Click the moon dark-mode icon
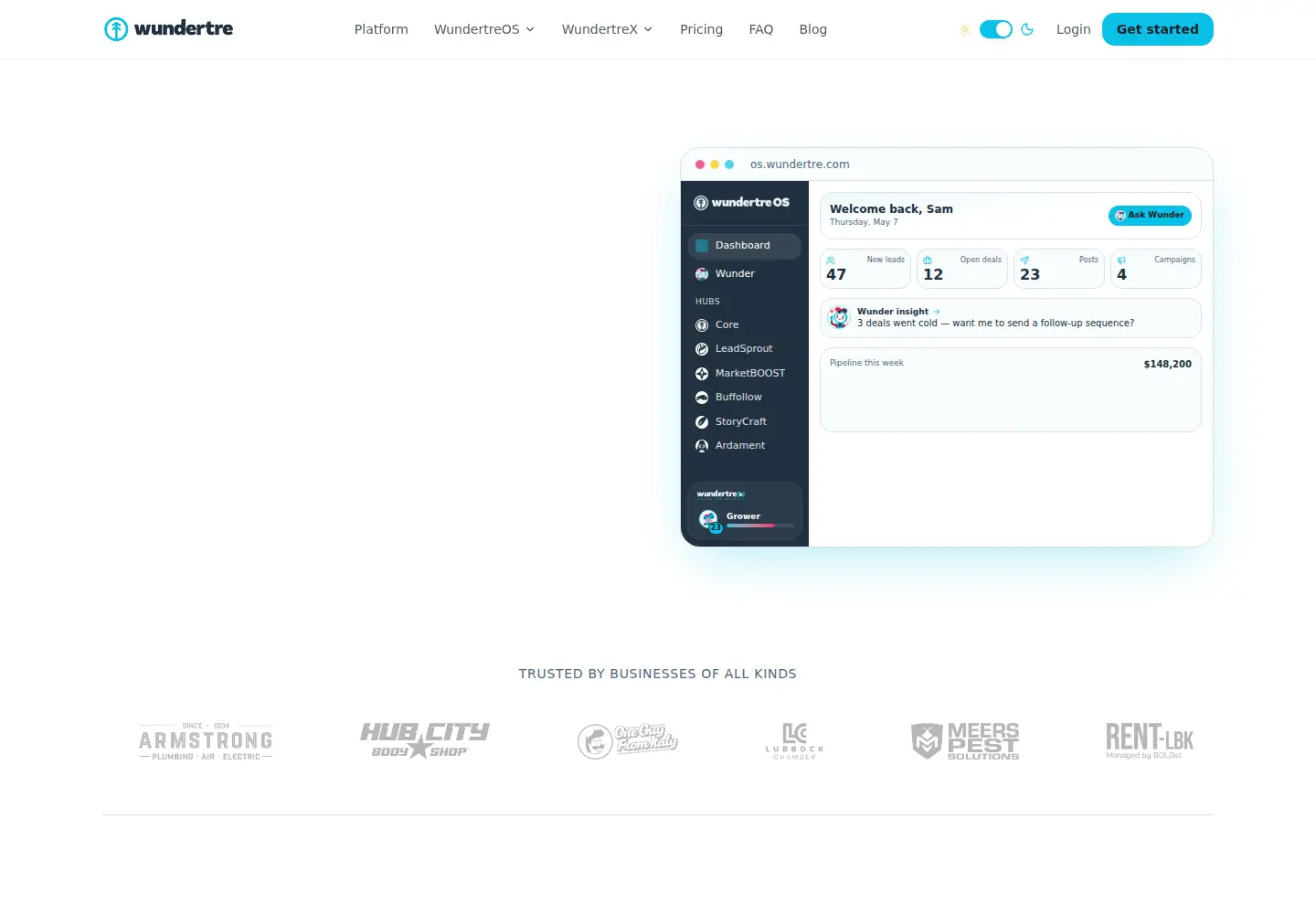The height and width of the screenshot is (914, 1316). click(1027, 29)
